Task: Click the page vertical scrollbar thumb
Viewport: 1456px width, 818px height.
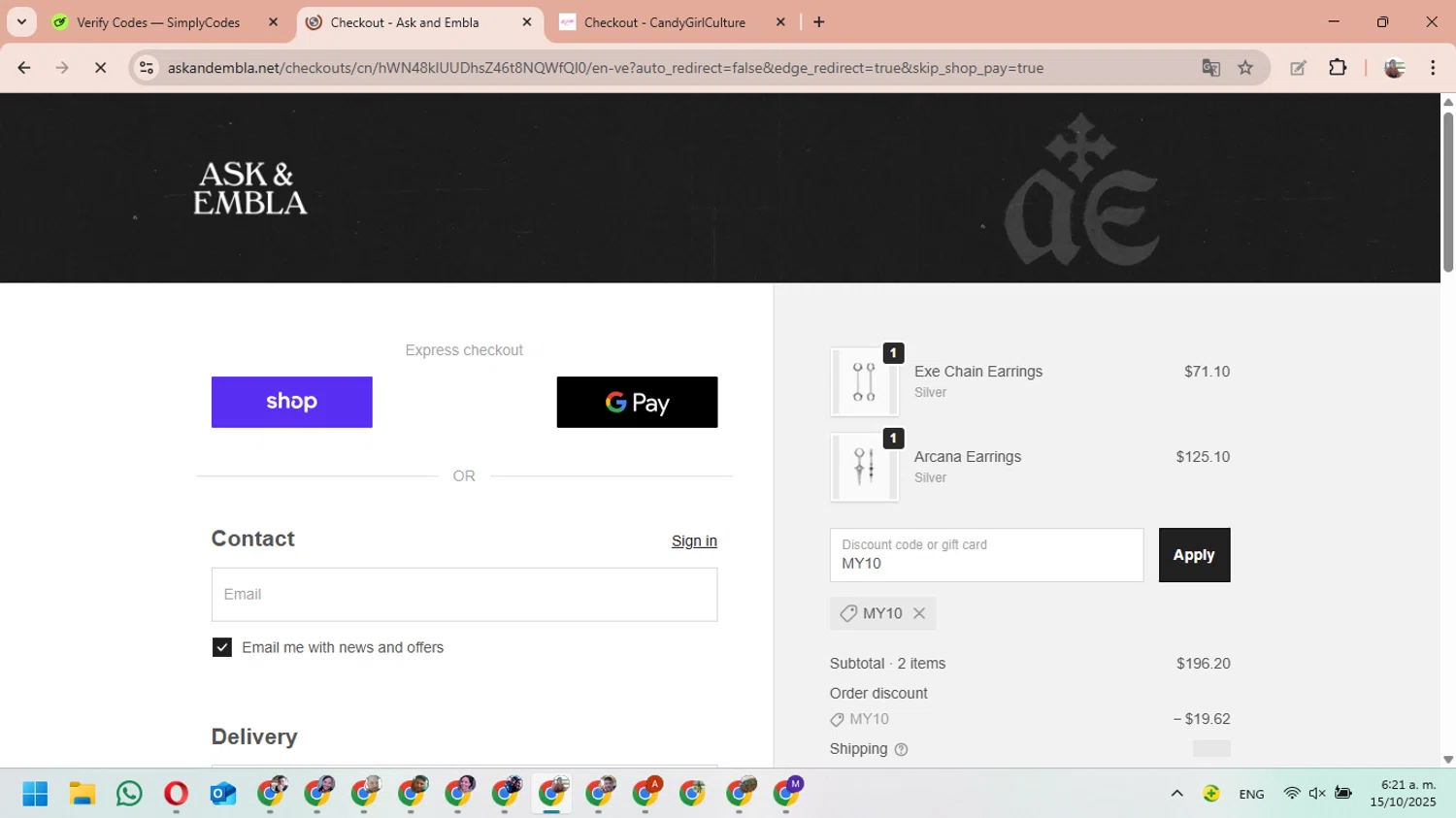Action: (x=1448, y=192)
